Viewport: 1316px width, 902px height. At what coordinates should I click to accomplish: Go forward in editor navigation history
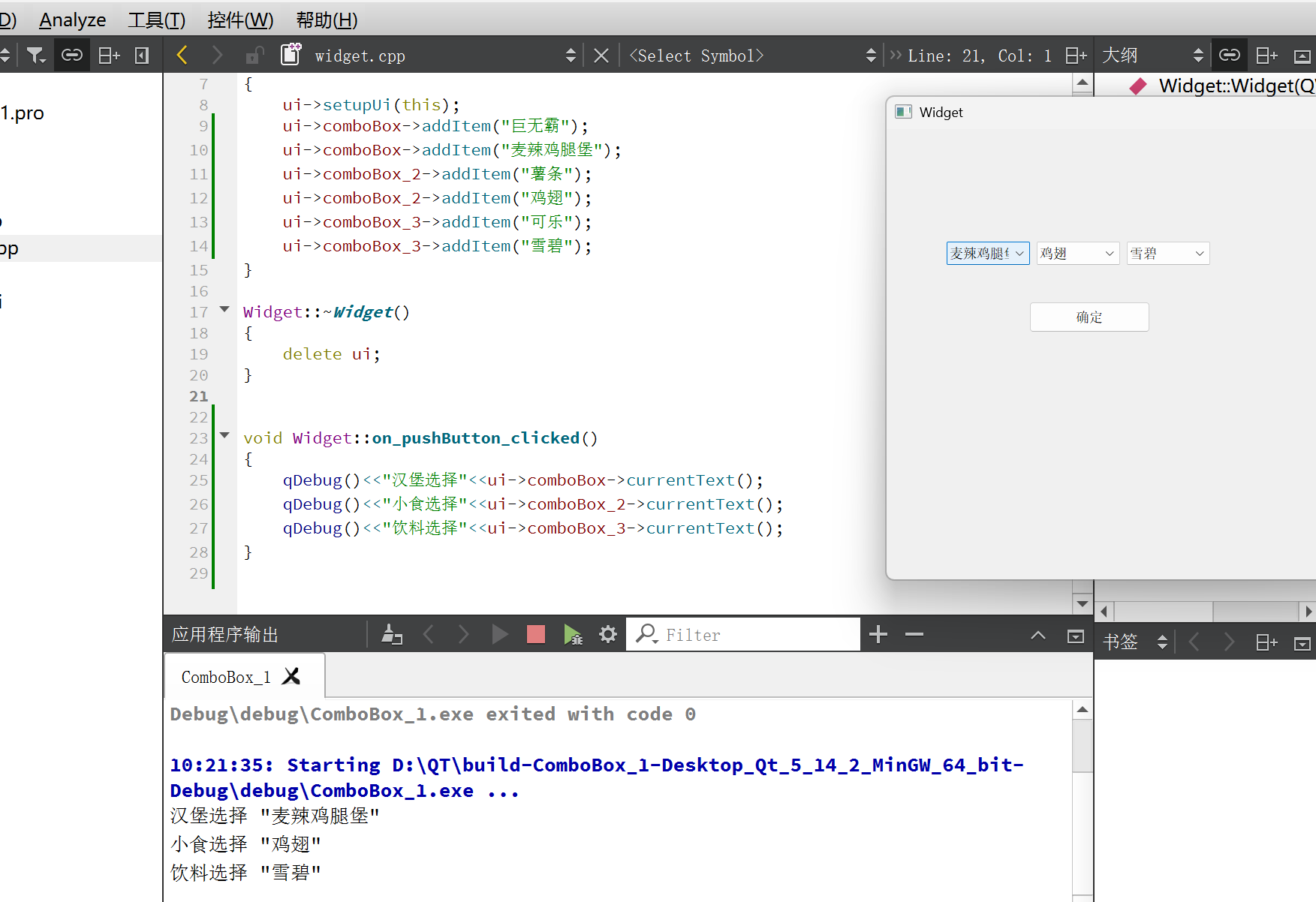[x=217, y=55]
